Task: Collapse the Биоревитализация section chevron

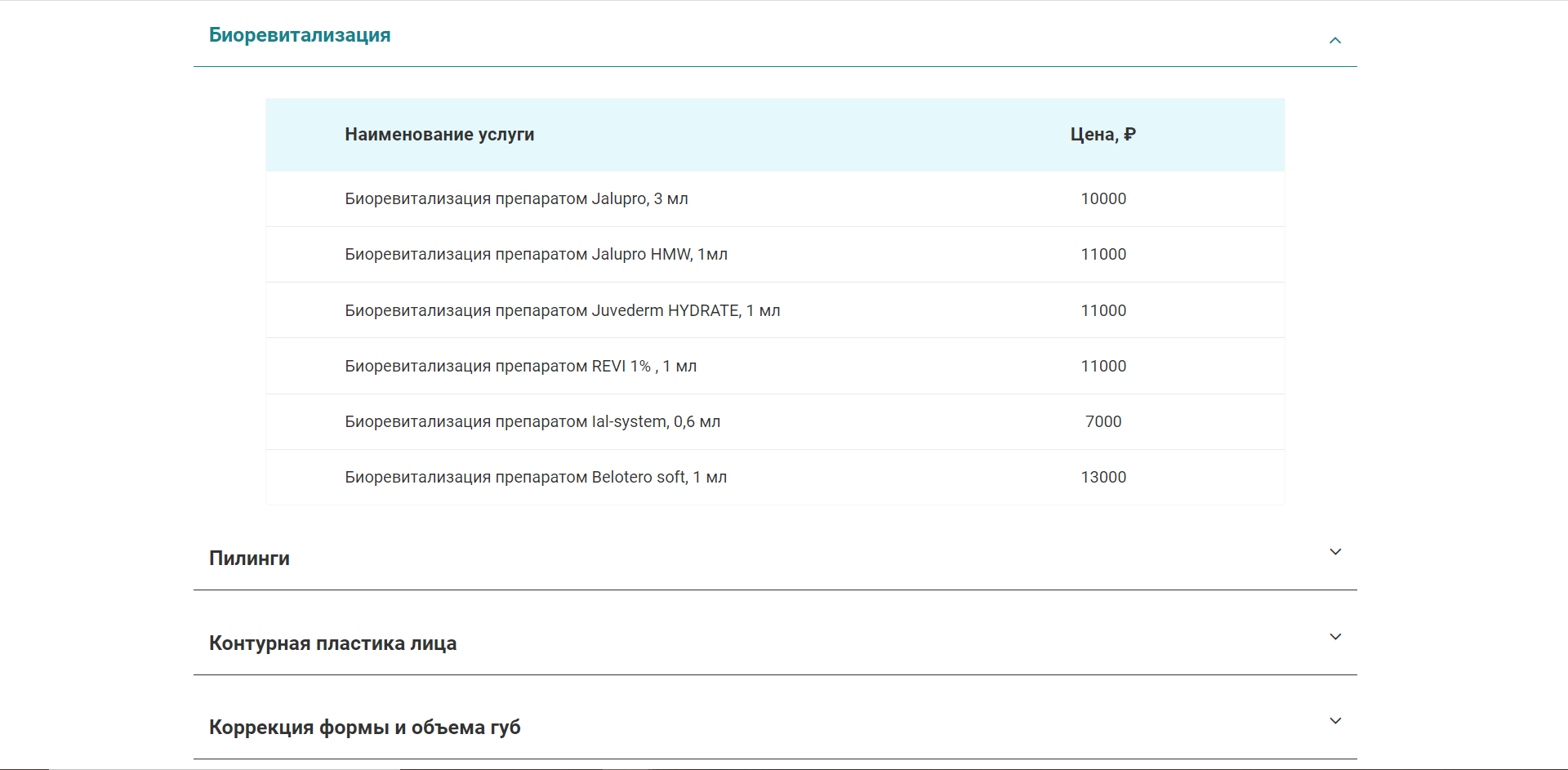Action: pos(1335,40)
